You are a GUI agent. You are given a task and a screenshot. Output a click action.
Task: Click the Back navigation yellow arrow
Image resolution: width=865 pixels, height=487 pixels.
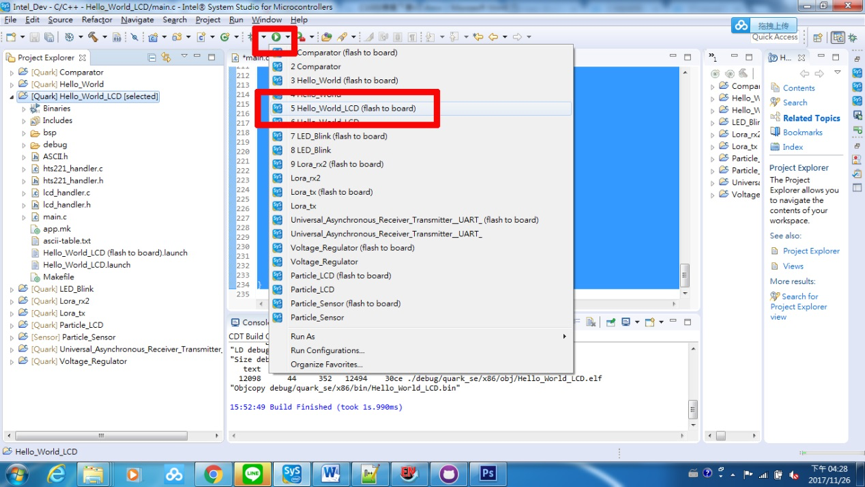(493, 37)
